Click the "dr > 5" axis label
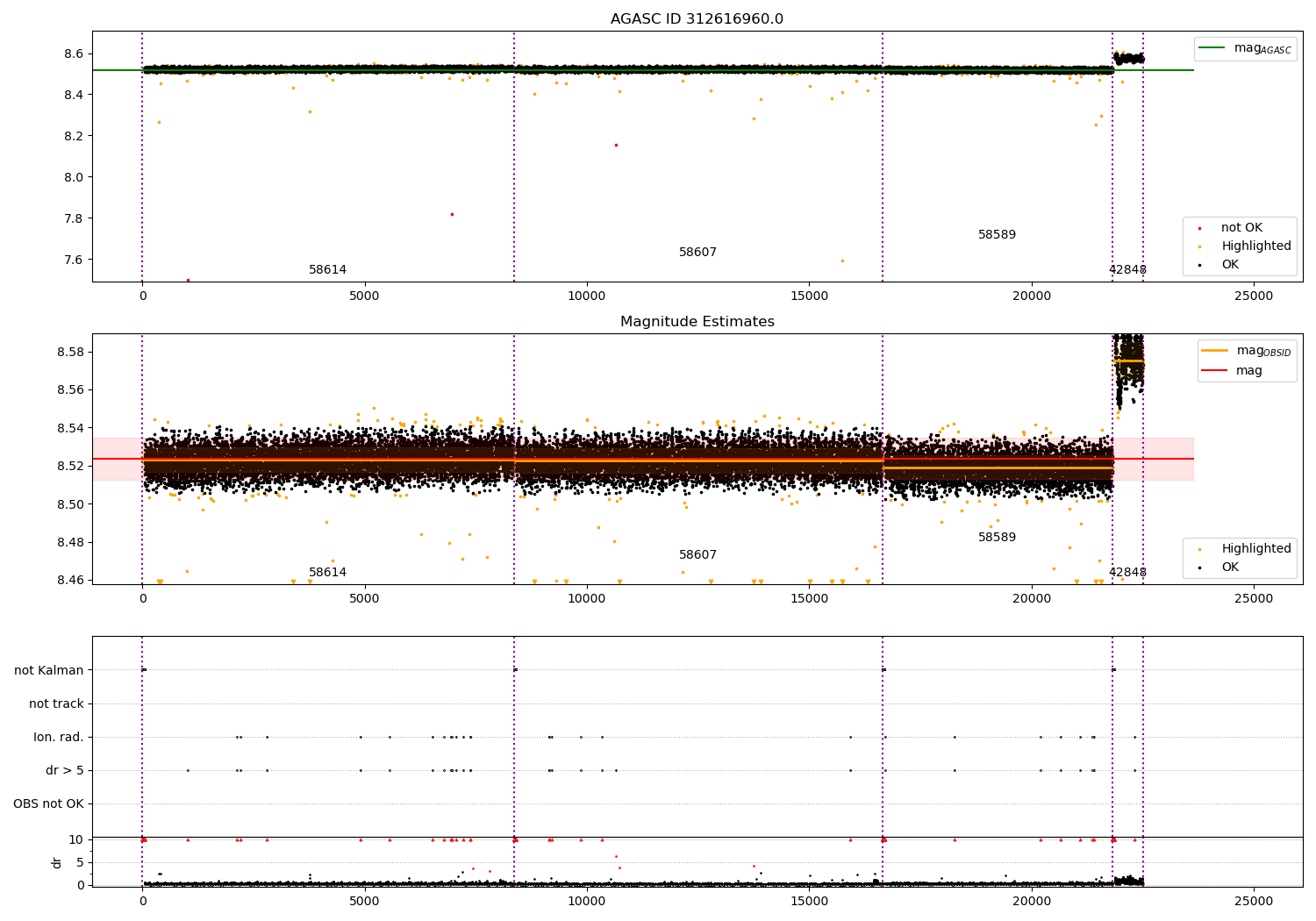 [x=65, y=771]
